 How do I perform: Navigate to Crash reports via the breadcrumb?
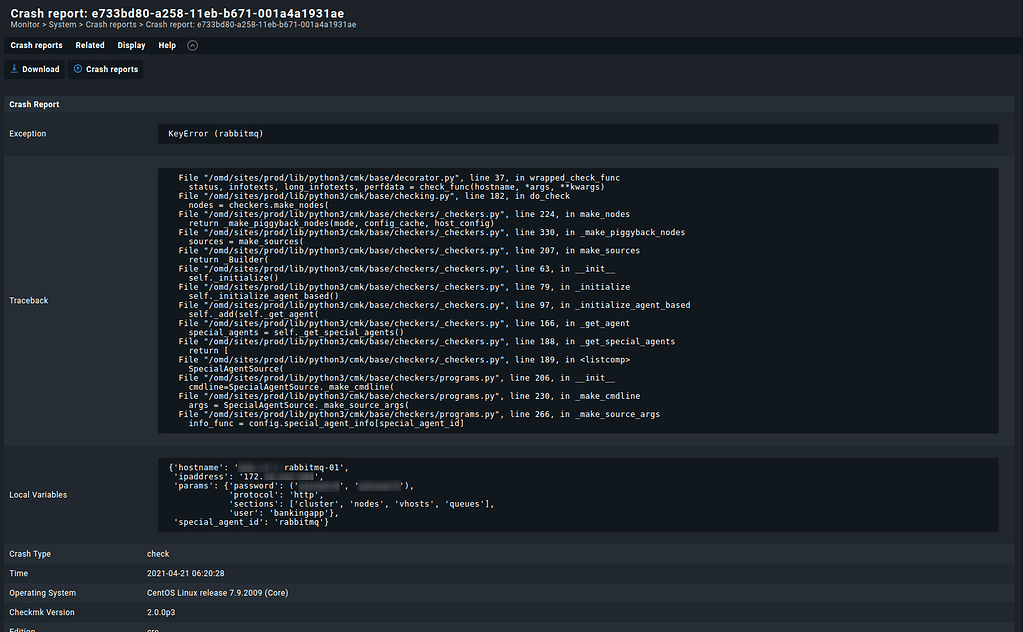point(112,24)
